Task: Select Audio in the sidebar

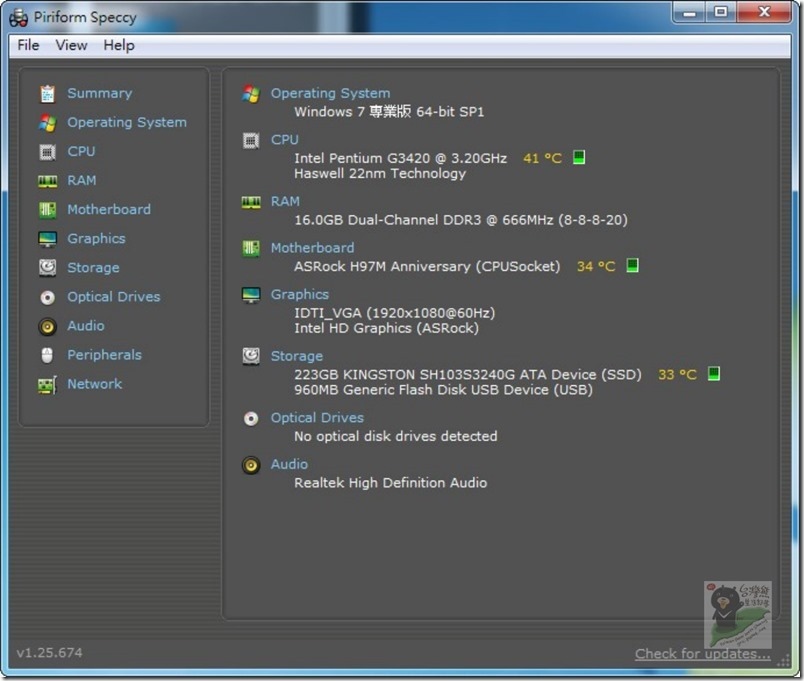Action: pyautogui.click(x=86, y=326)
